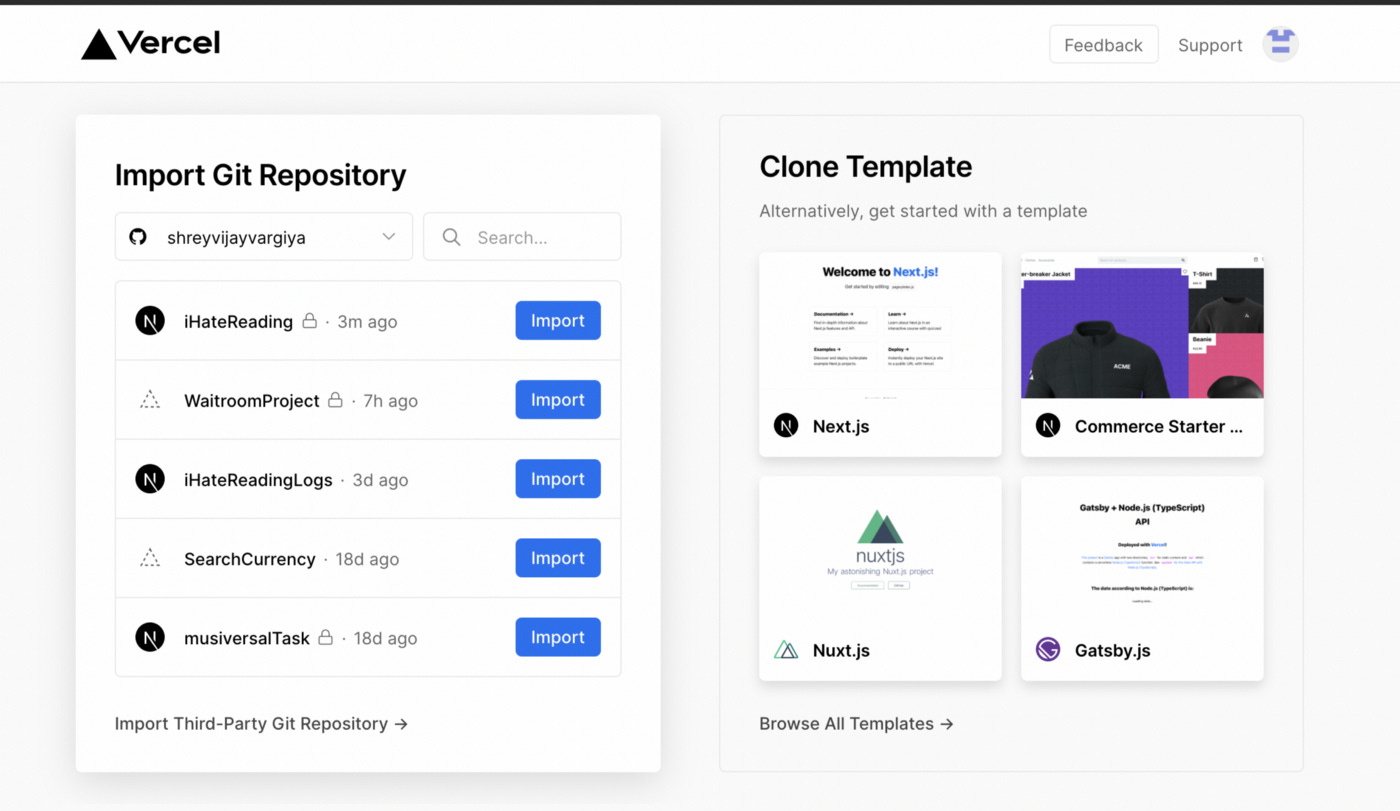
Task: Import the WaitroomProject repository
Action: click(x=558, y=400)
